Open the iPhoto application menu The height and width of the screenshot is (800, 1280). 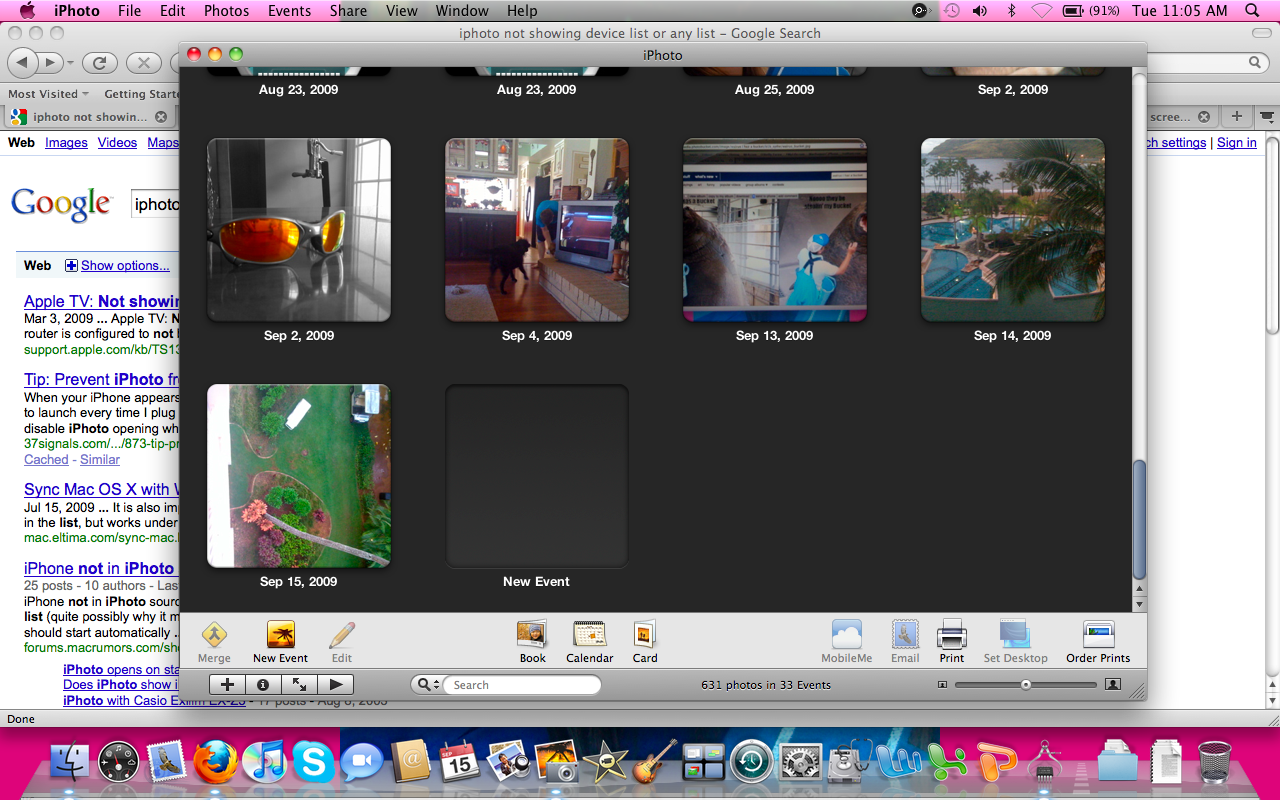[77, 11]
